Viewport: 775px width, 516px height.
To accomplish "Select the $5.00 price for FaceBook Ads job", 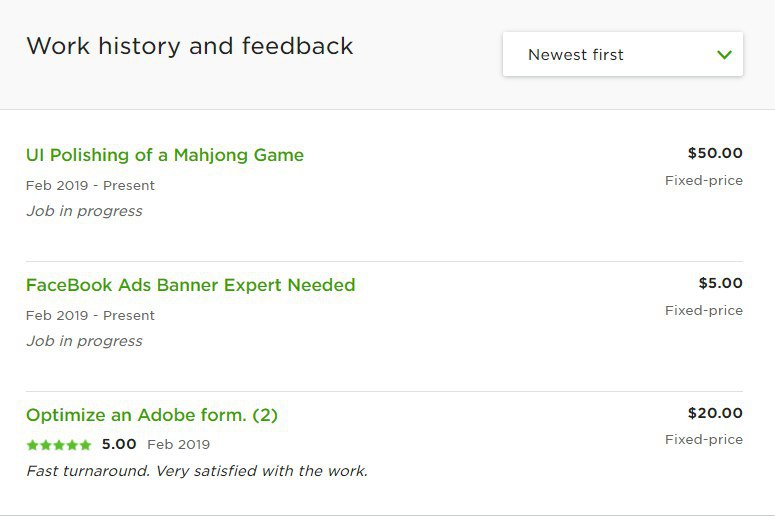I will pos(720,283).
